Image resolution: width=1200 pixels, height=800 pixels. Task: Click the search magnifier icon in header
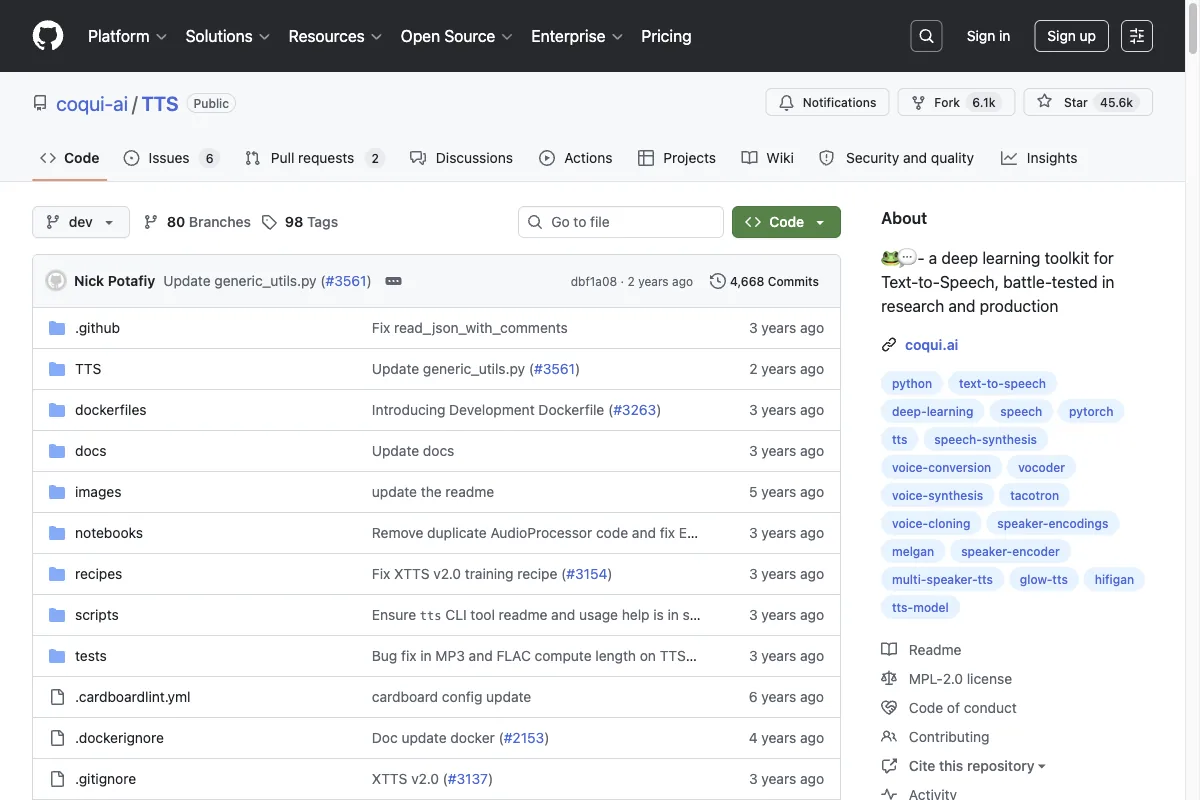(927, 36)
